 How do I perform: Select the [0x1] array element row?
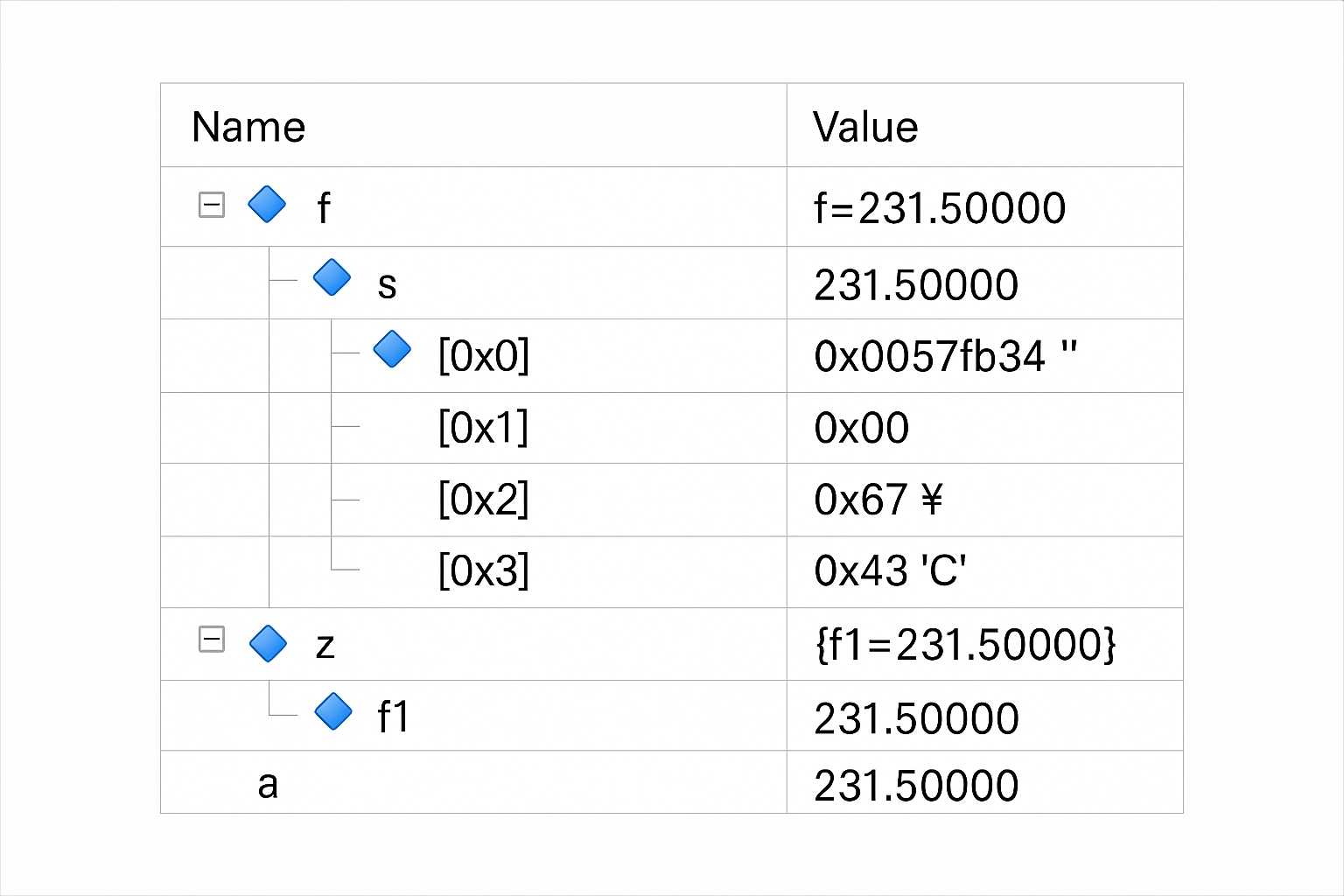click(x=483, y=428)
